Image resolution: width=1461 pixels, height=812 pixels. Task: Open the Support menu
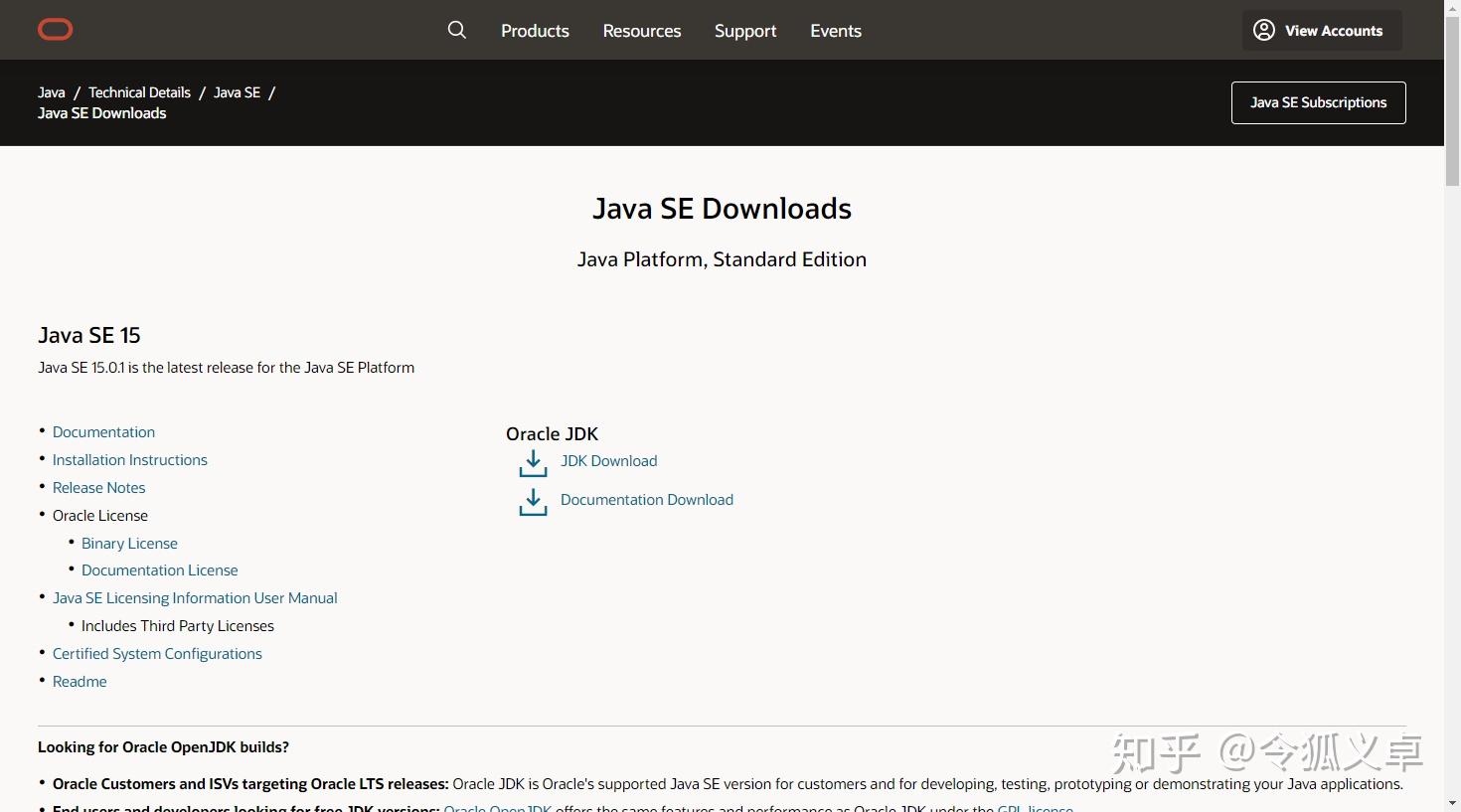click(x=745, y=31)
